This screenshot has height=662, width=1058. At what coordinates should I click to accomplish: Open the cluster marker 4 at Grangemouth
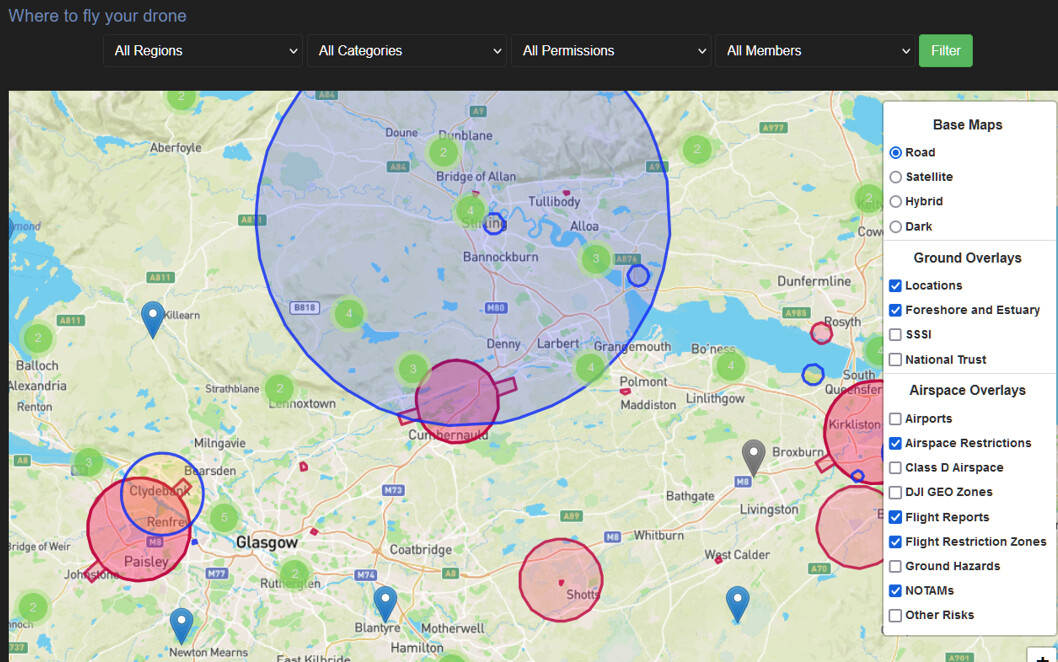pyautogui.click(x=590, y=367)
